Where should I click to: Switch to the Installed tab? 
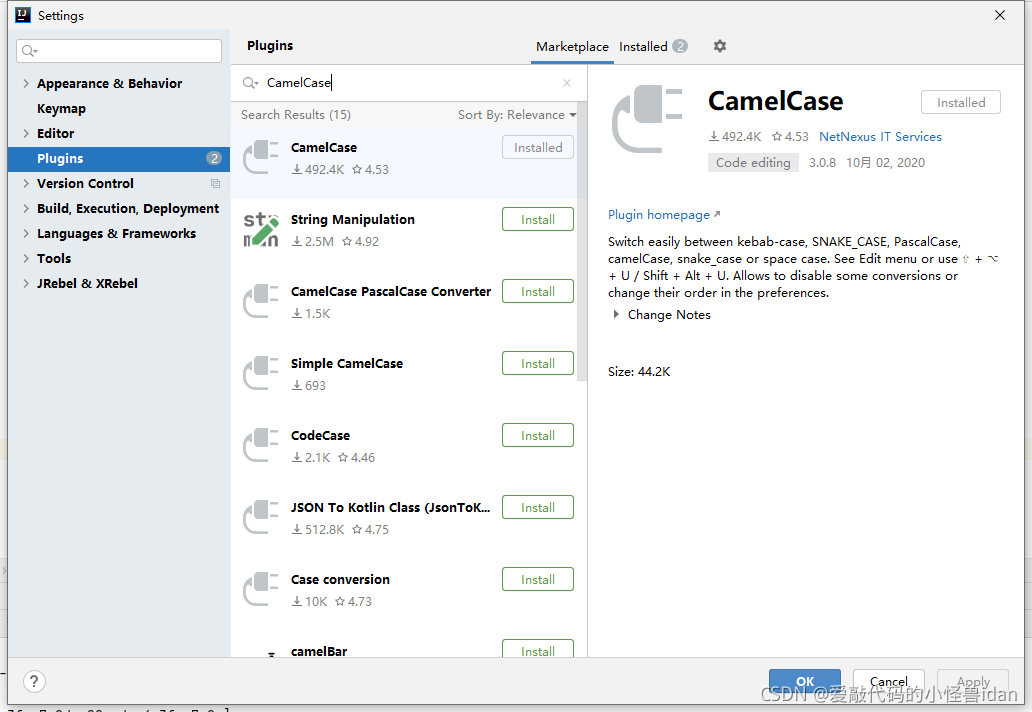[x=643, y=47]
